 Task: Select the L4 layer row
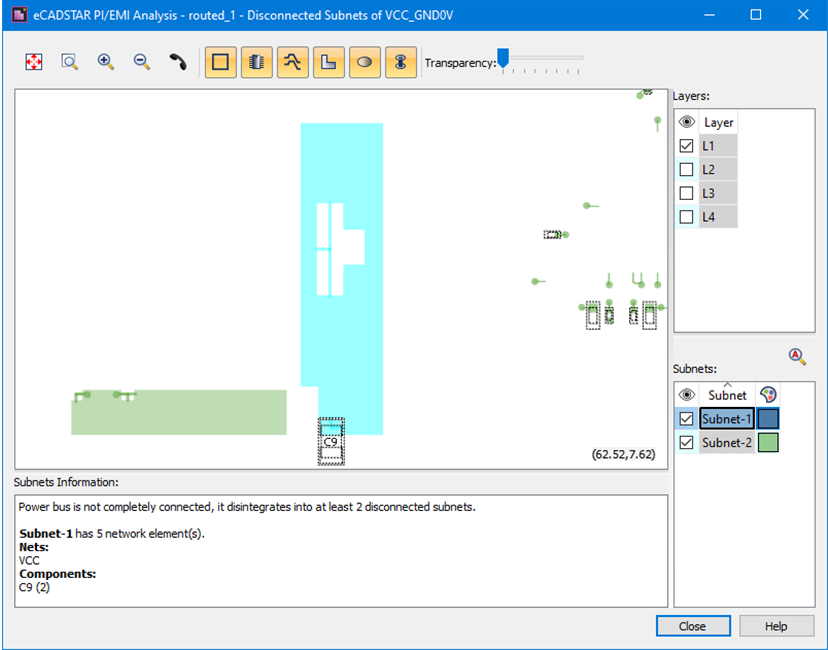(718, 217)
